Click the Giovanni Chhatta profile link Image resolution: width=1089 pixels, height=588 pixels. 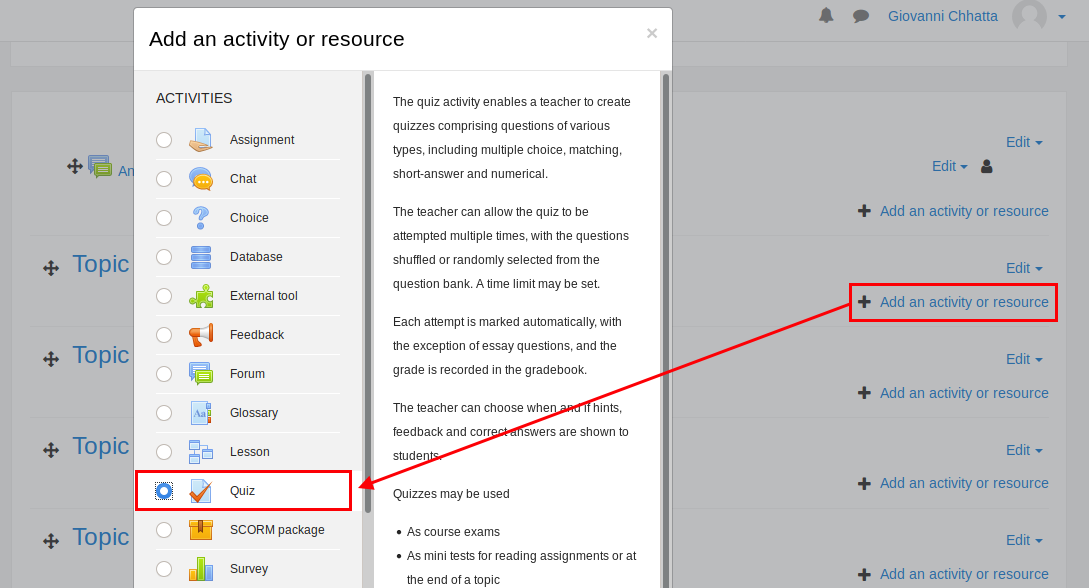pos(942,16)
